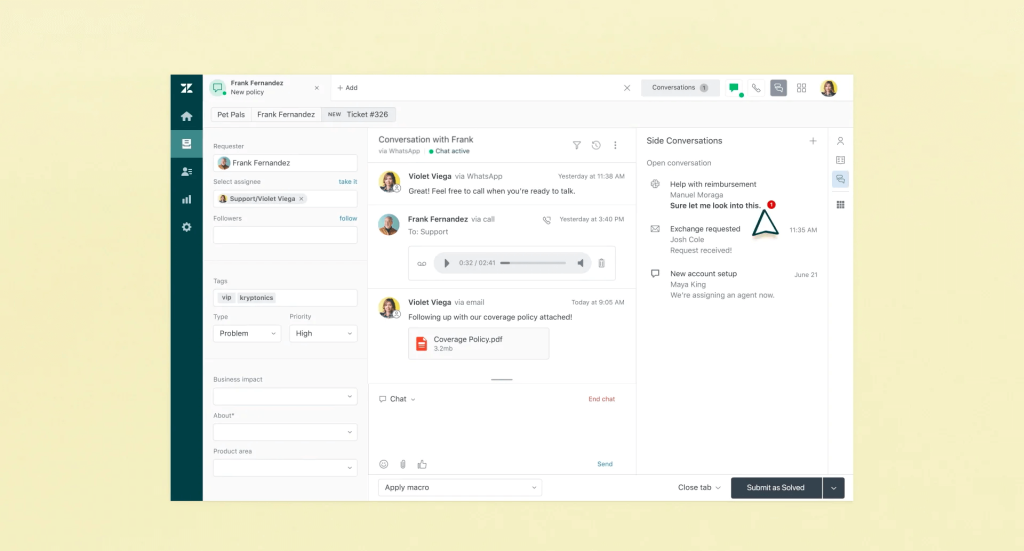
Task: Remove Support/Violet Viega assignee tag
Action: click(302, 199)
